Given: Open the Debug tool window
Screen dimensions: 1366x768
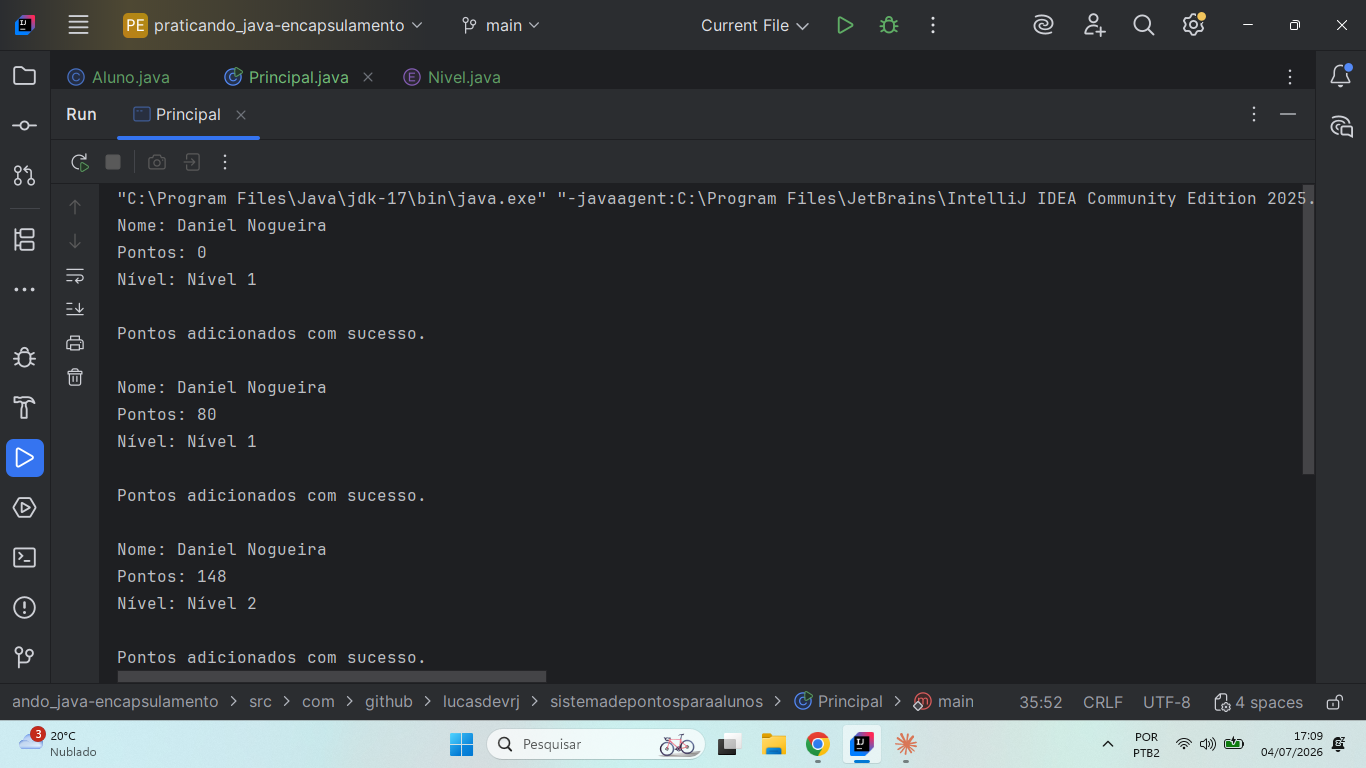Looking at the screenshot, I should [25, 358].
